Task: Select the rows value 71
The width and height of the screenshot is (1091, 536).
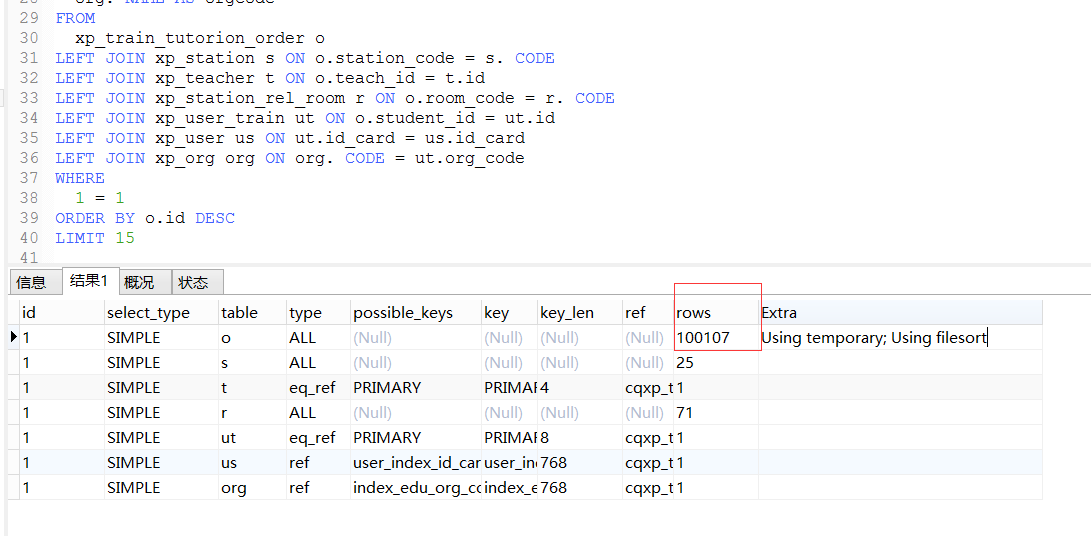Action: [x=715, y=413]
